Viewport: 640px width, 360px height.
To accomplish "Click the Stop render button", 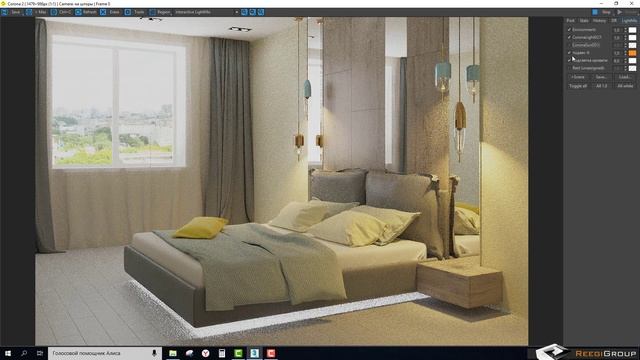I will pos(607,12).
